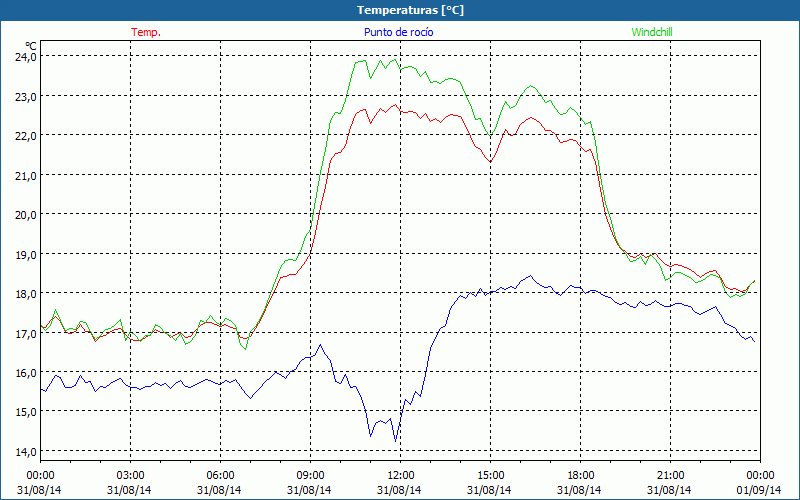Viewport: 800px width, 500px height.
Task: Click the '09:00' time axis label
Action: 310,476
